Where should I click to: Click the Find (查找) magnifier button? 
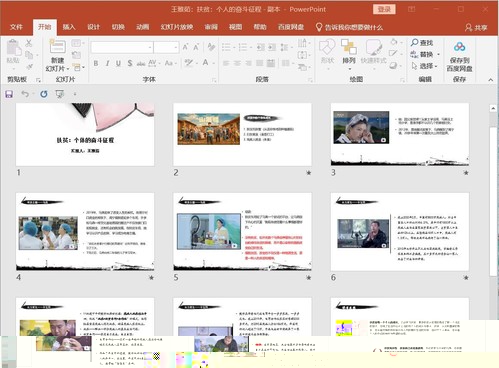(x=422, y=43)
